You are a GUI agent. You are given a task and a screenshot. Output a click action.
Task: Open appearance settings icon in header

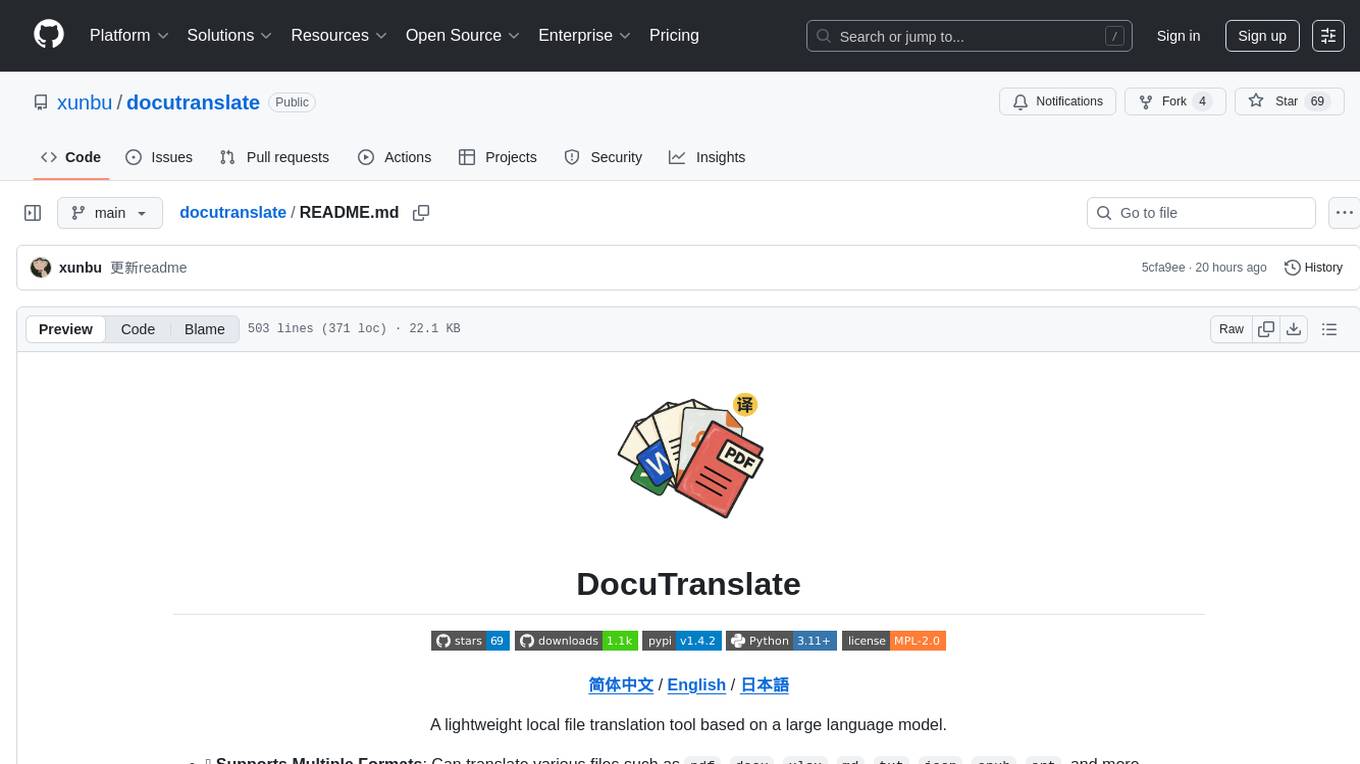[1328, 36]
